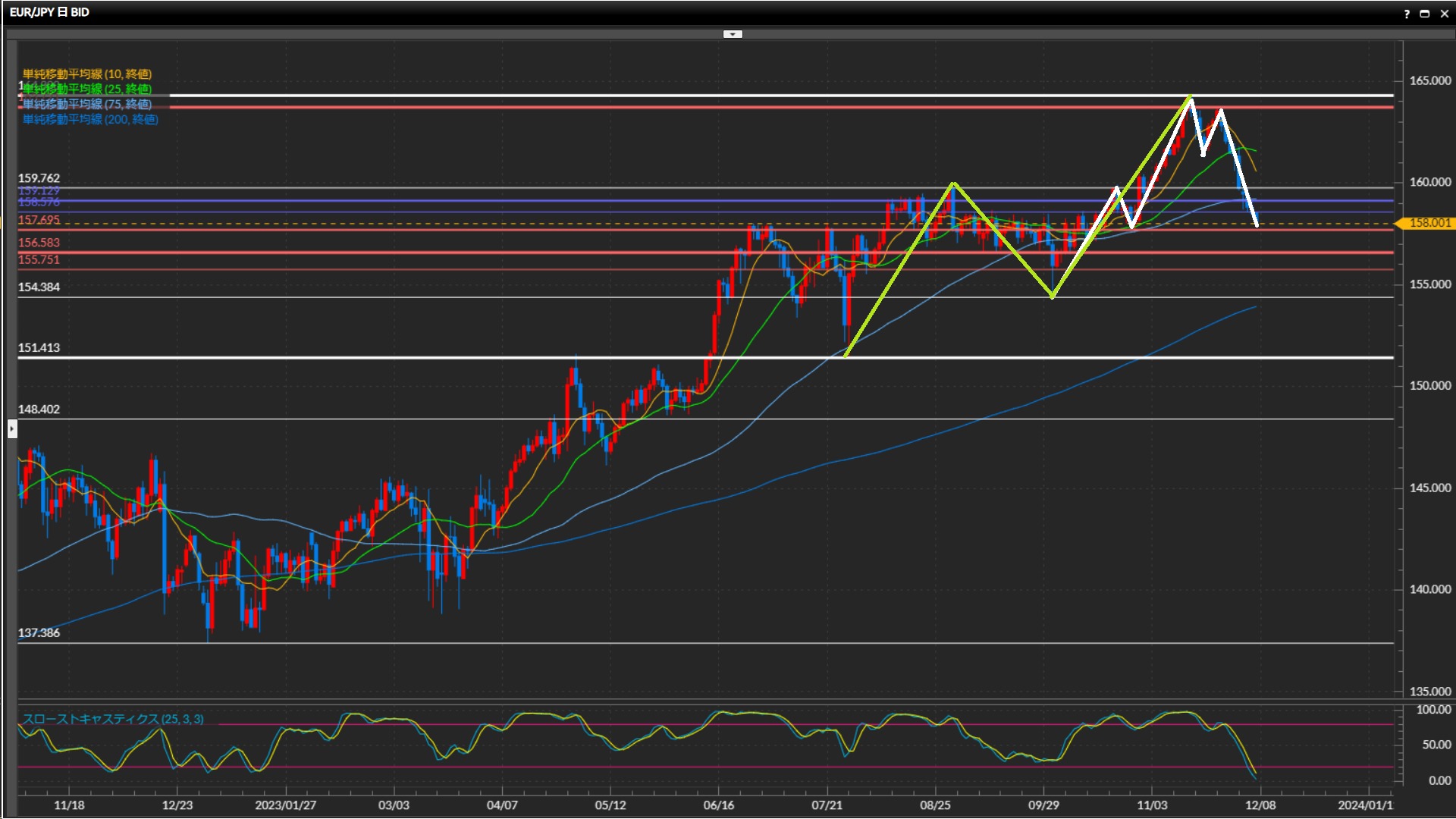Click the 154.384 horizontal line label
The width and height of the screenshot is (1456, 819).
click(x=39, y=287)
